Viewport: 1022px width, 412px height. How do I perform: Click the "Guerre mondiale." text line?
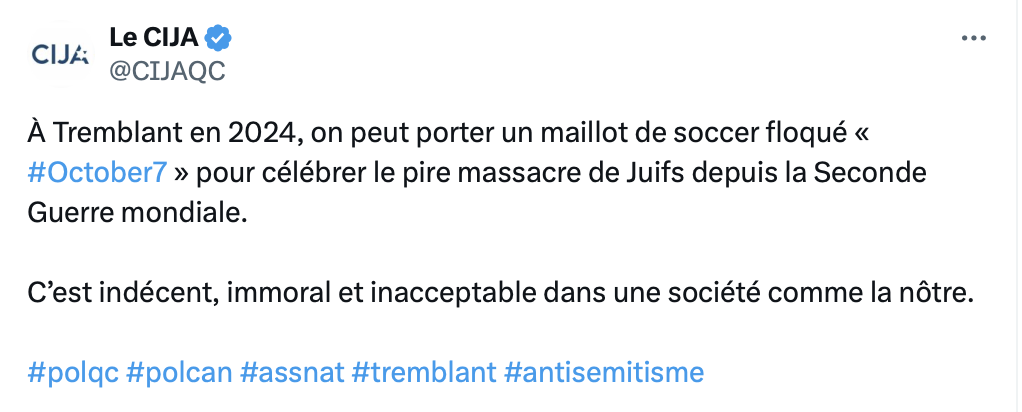(138, 213)
